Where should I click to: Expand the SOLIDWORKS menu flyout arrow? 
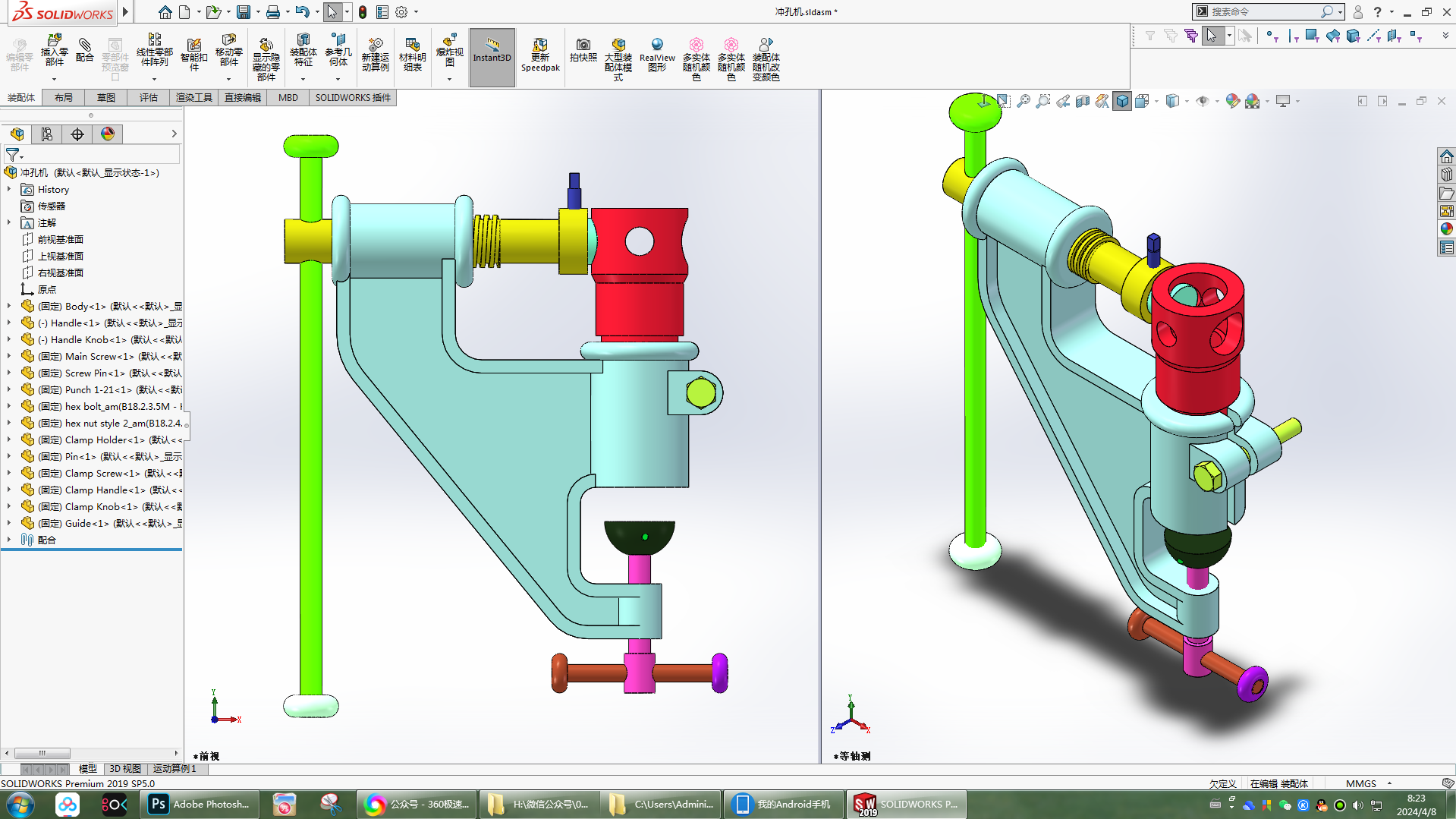126,11
